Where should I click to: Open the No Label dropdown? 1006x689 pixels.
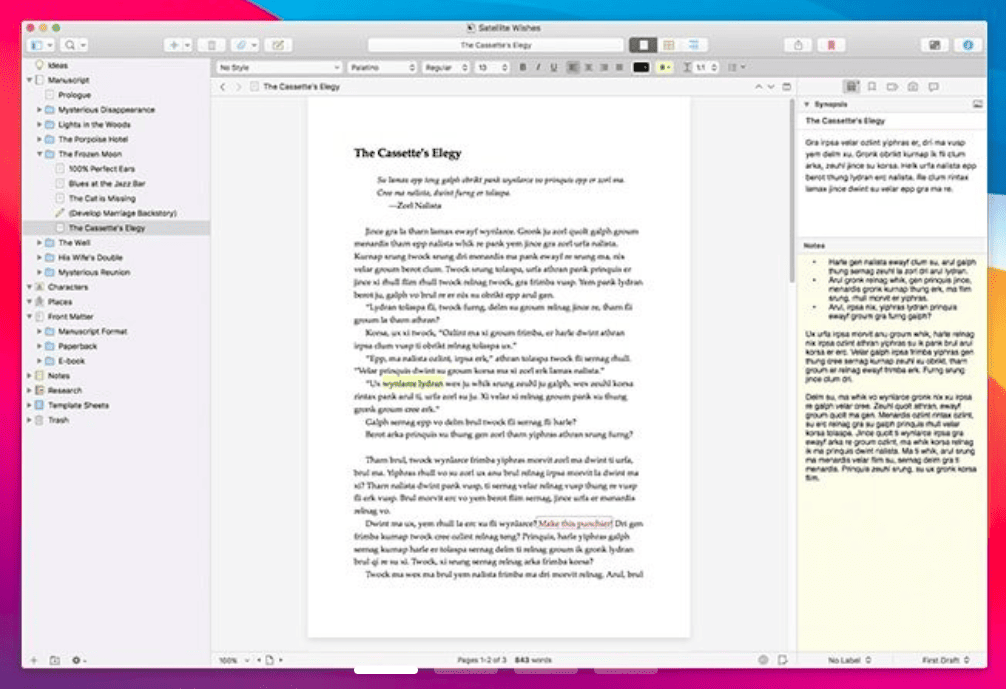point(849,660)
